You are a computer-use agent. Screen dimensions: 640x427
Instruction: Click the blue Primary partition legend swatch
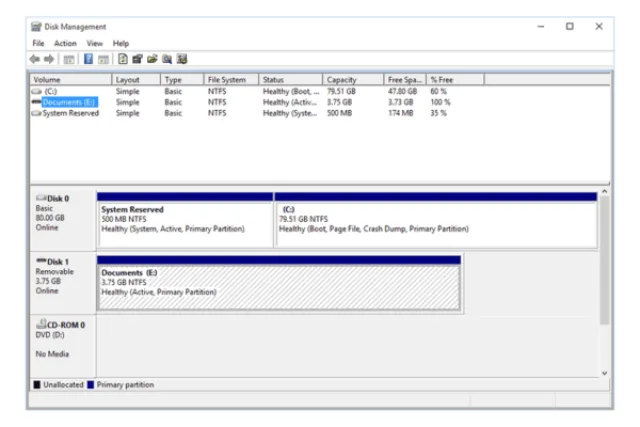pyautogui.click(x=91, y=385)
